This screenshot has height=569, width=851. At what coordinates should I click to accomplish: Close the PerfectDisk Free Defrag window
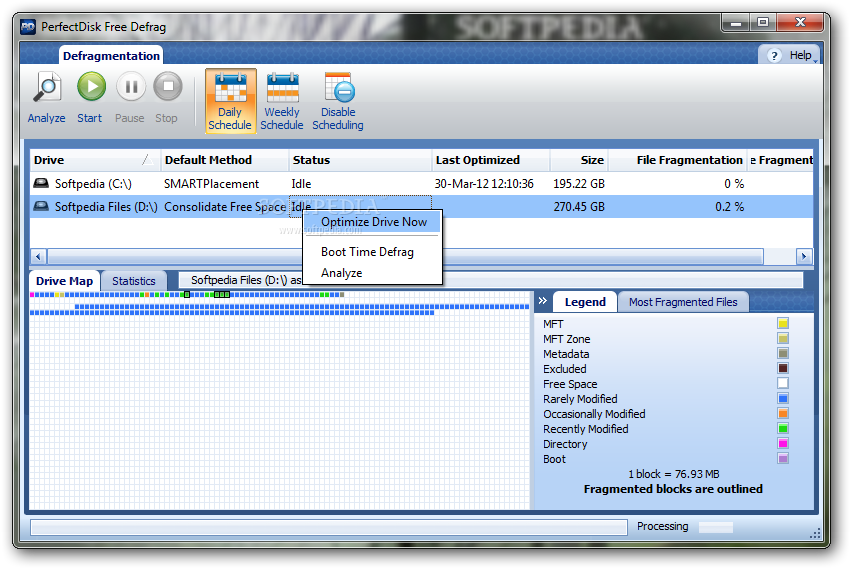(800, 22)
